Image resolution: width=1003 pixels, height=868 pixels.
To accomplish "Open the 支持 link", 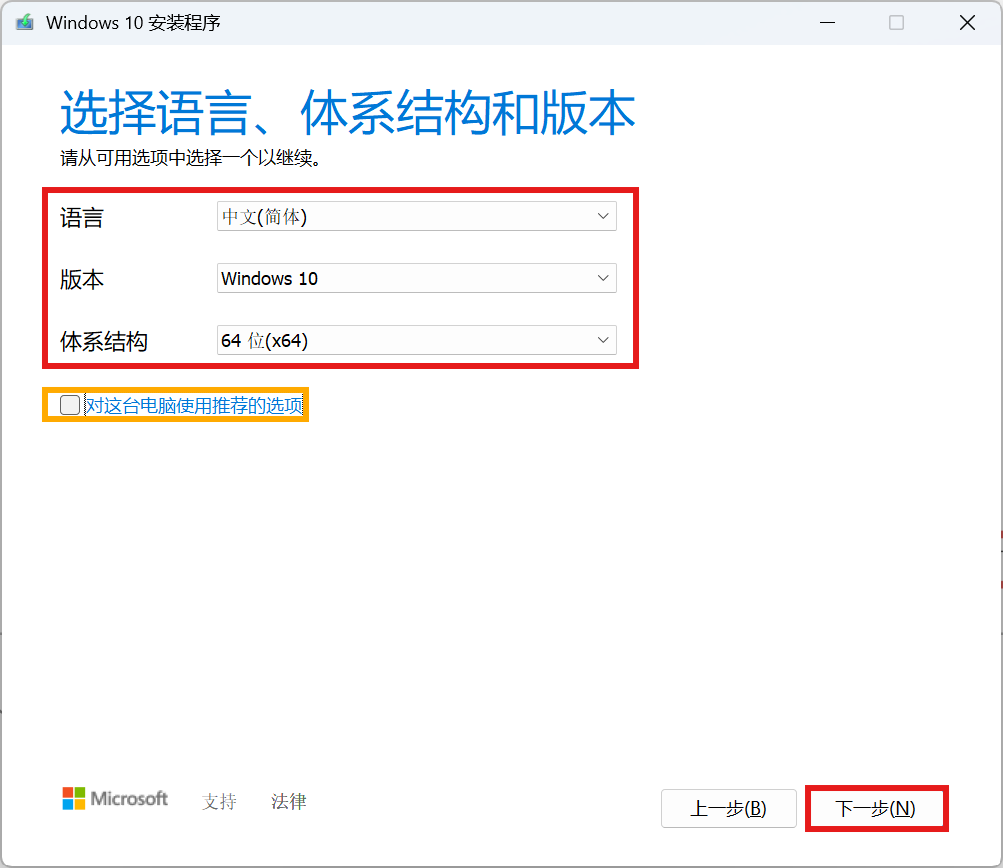I will pos(219,801).
